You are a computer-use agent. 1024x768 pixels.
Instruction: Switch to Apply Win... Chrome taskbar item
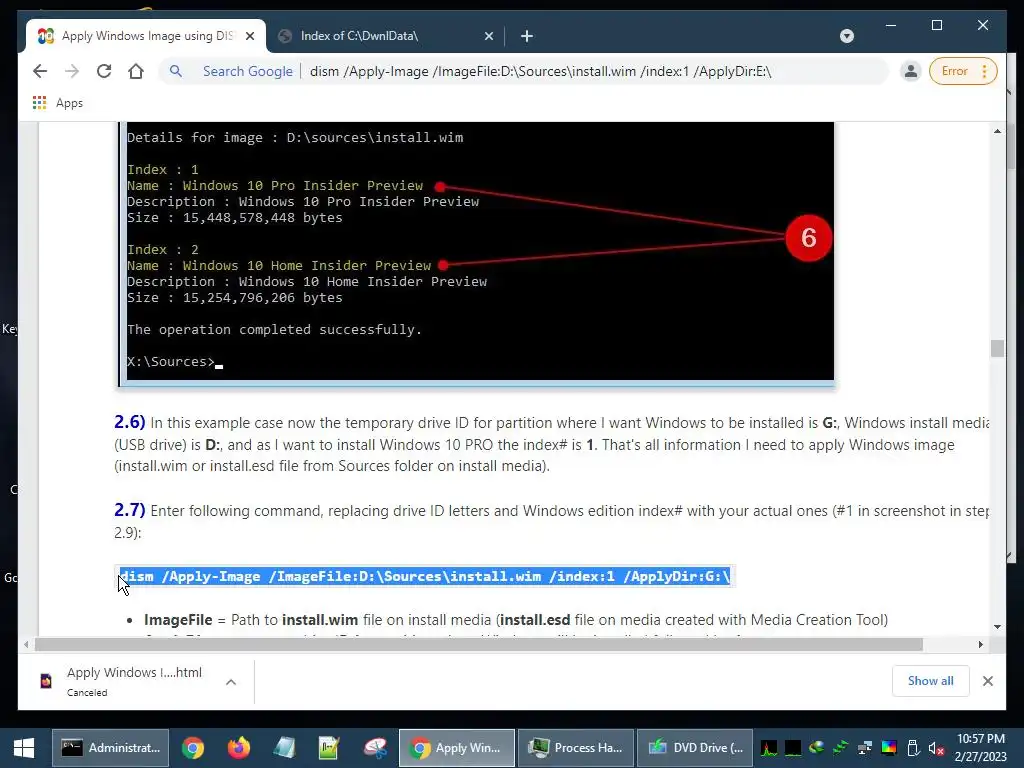tap(456, 748)
